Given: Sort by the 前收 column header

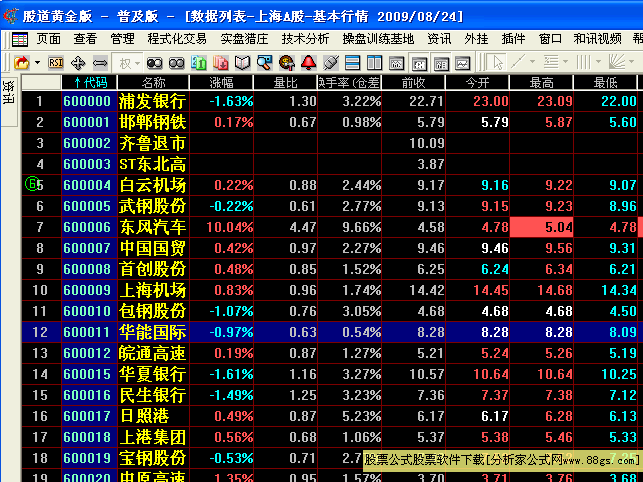Looking at the screenshot, I should [413, 83].
